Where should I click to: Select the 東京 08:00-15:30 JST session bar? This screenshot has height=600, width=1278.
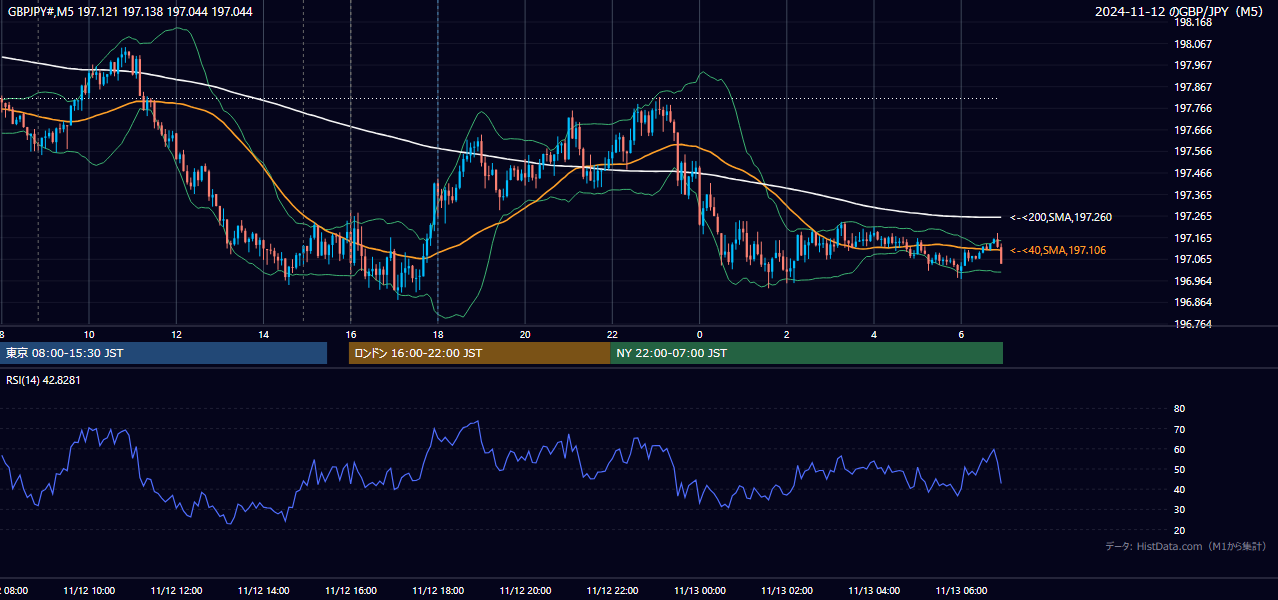[x=163, y=353]
